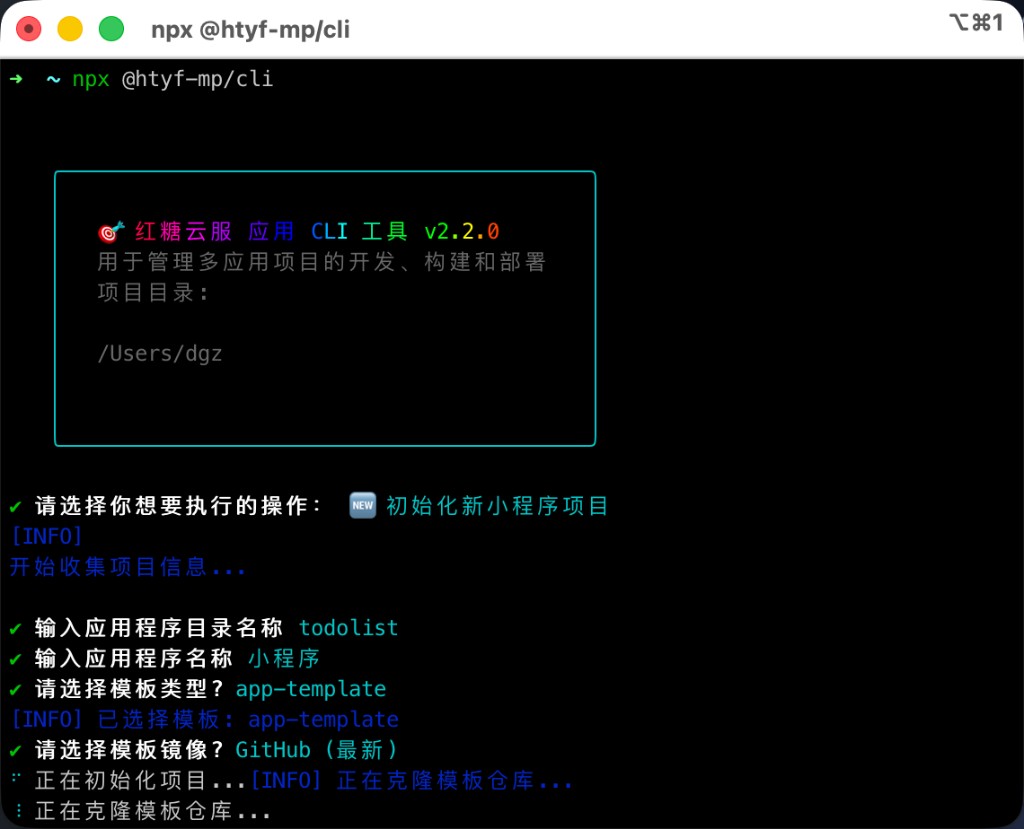This screenshot has height=829, width=1024.
Task: Click the ⌥⌘1 shortcut indicator in title bar
Action: (975, 23)
